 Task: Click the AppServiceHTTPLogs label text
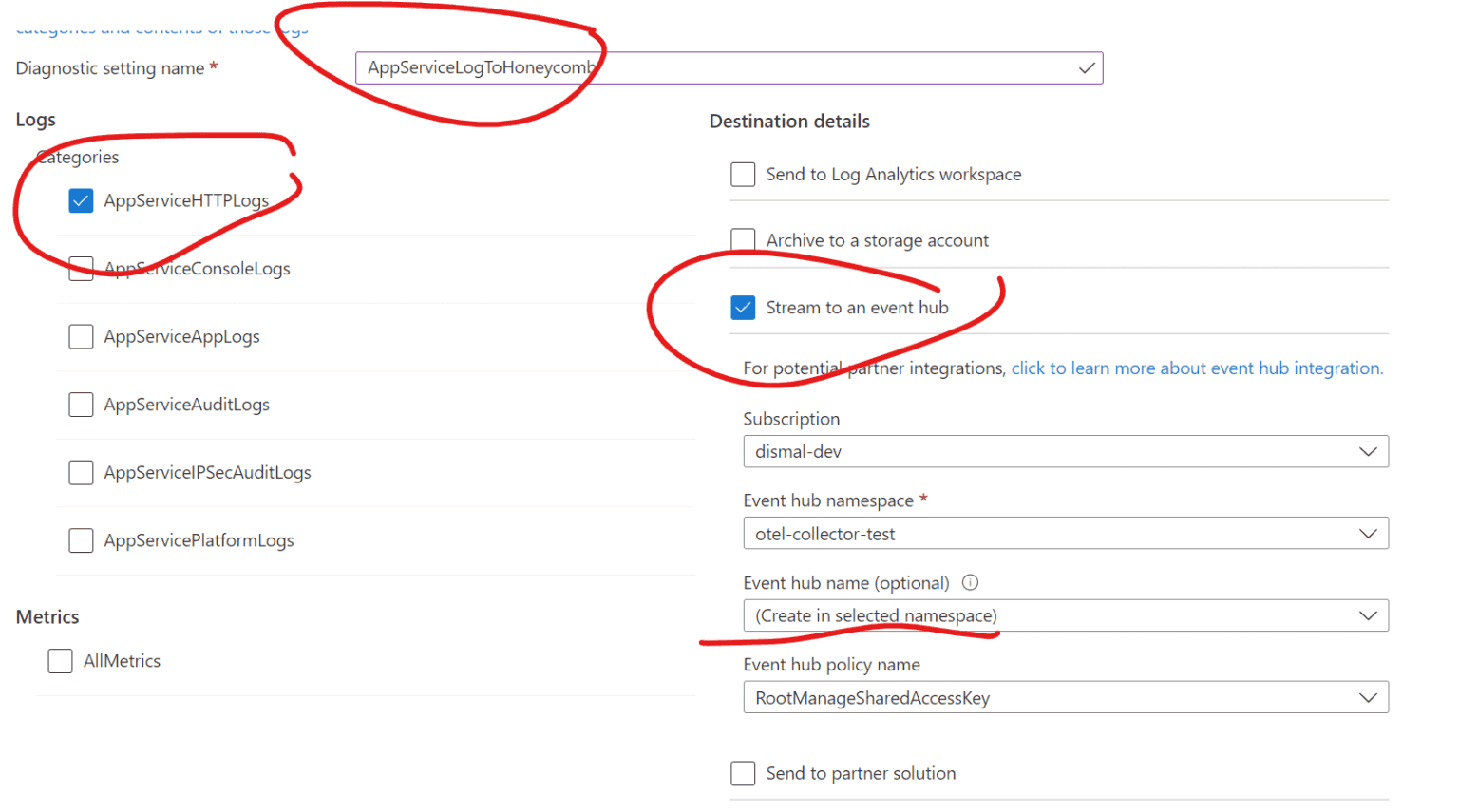click(x=186, y=200)
